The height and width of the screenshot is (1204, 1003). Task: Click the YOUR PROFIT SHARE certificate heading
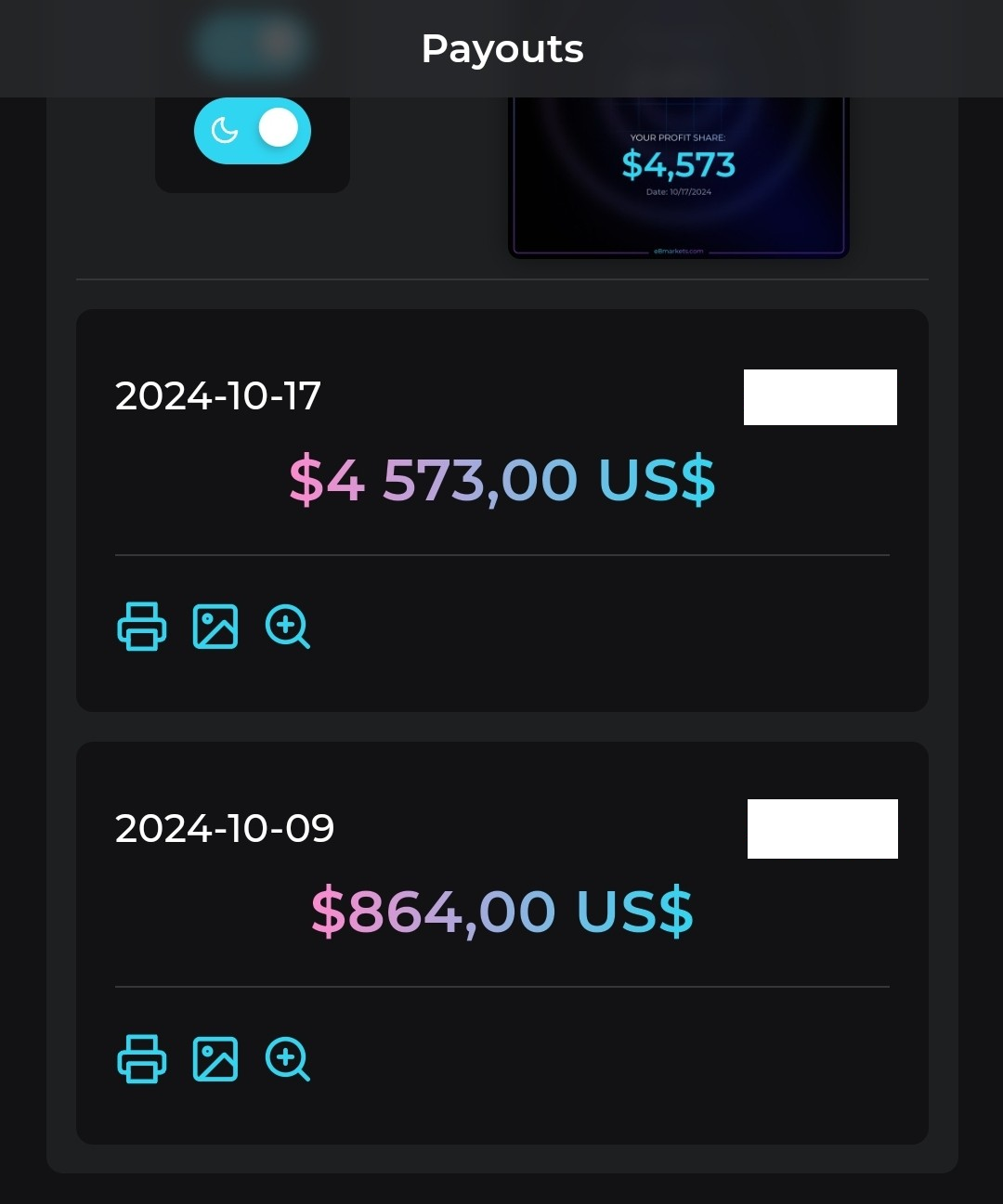[678, 137]
